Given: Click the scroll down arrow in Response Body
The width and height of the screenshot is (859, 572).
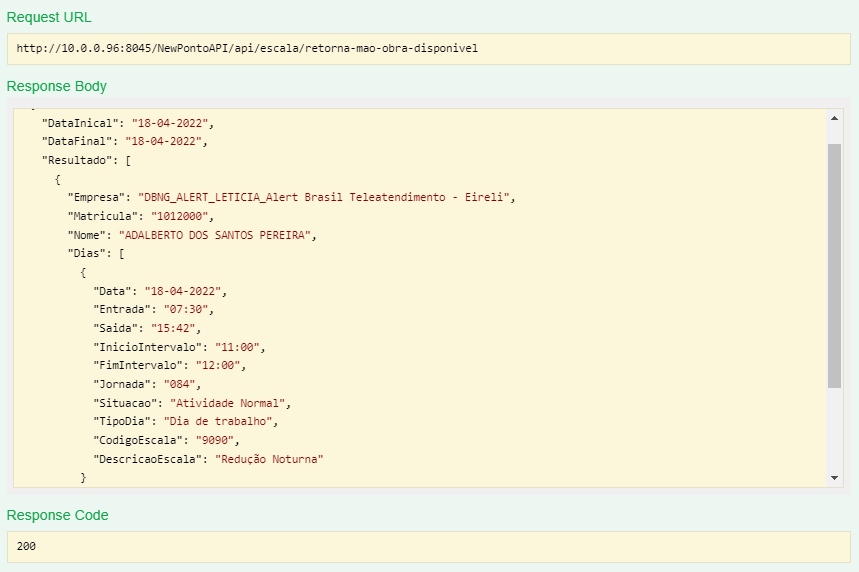Looking at the screenshot, I should point(835,478).
